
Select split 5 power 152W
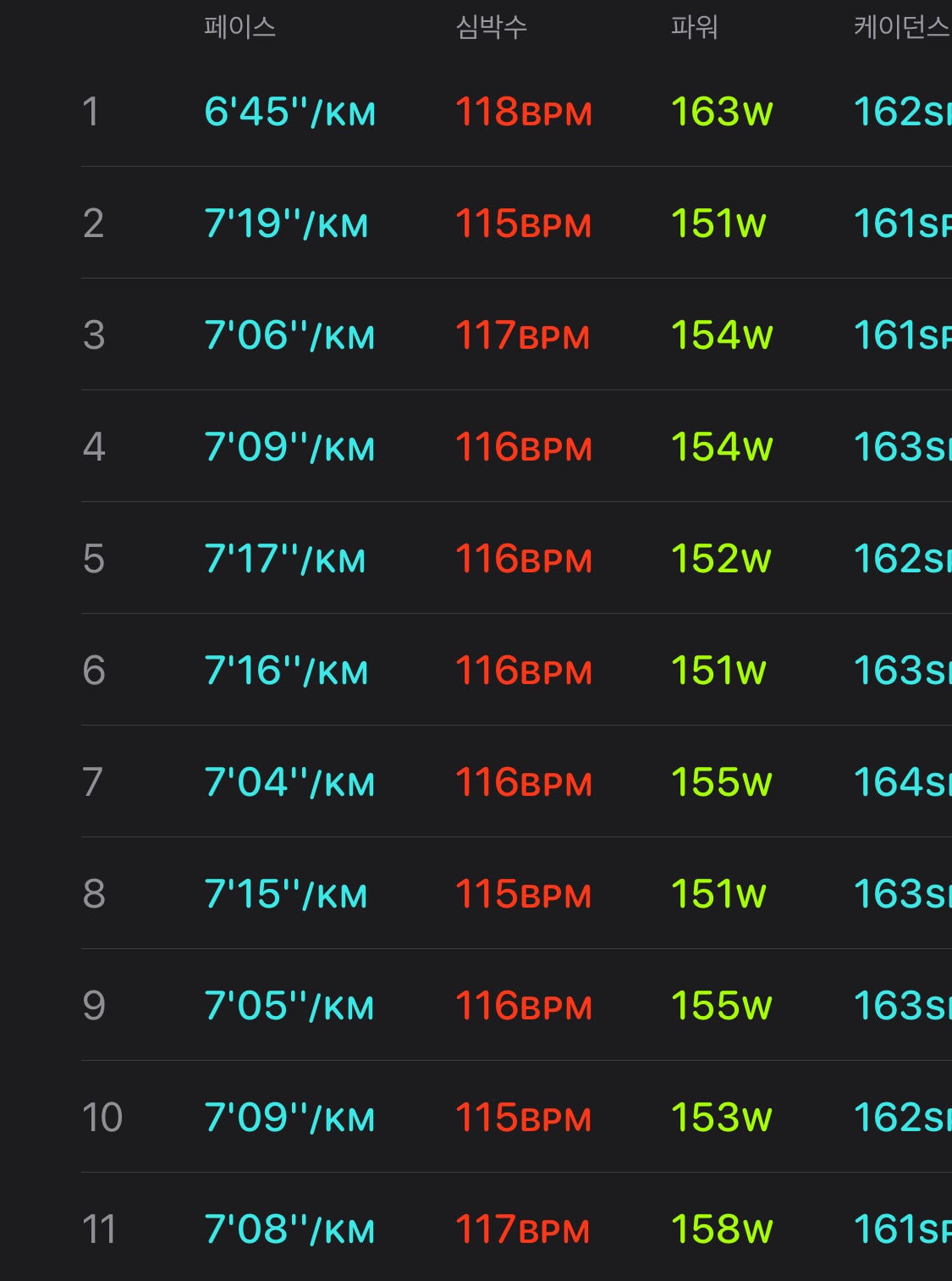(721, 559)
